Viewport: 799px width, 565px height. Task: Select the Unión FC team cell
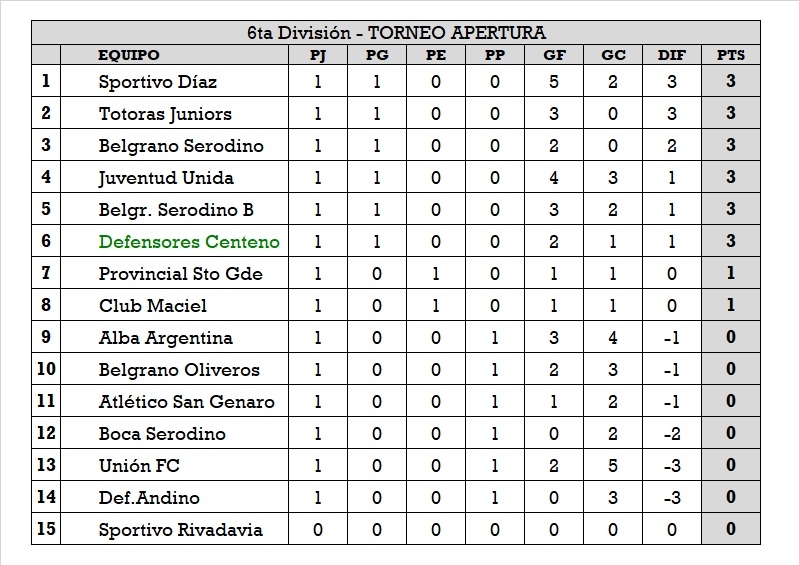139,466
